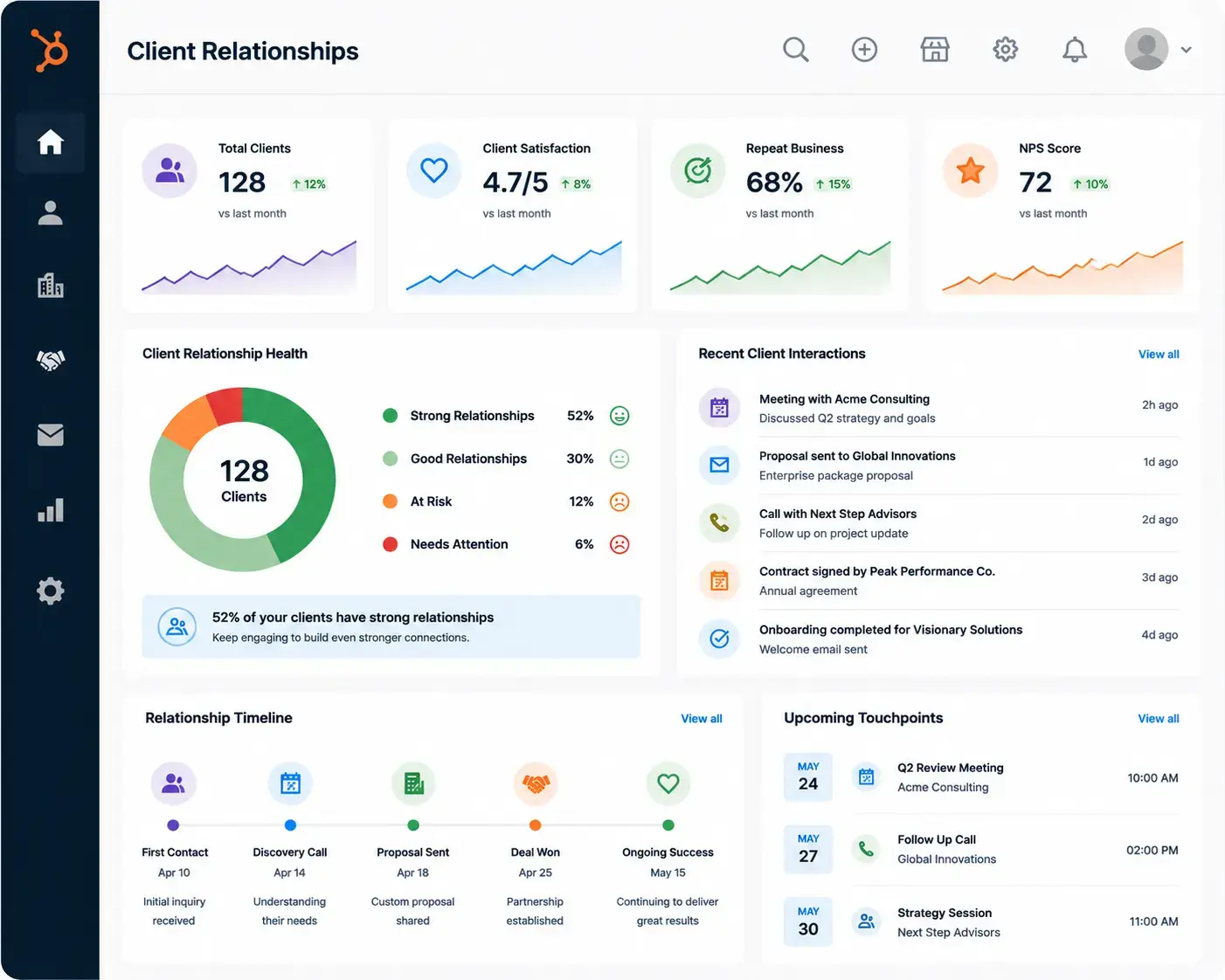Click the Discovery Call timeline dot
This screenshot has height=980, width=1225.
click(x=290, y=825)
